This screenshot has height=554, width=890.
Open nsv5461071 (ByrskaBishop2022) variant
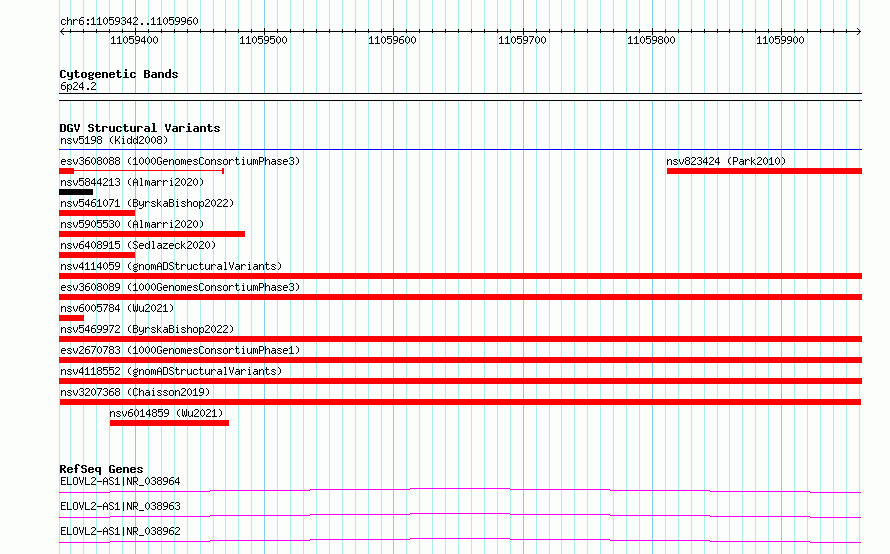tap(147, 203)
